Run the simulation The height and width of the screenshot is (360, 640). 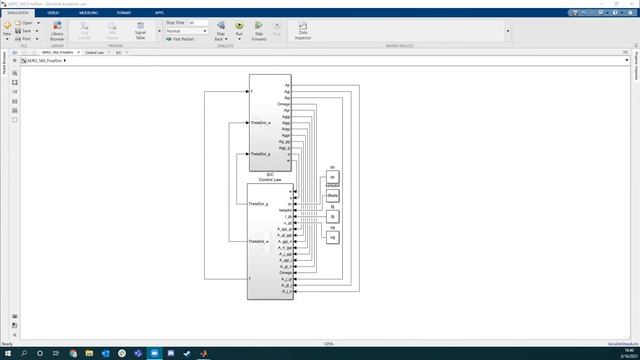239,26
